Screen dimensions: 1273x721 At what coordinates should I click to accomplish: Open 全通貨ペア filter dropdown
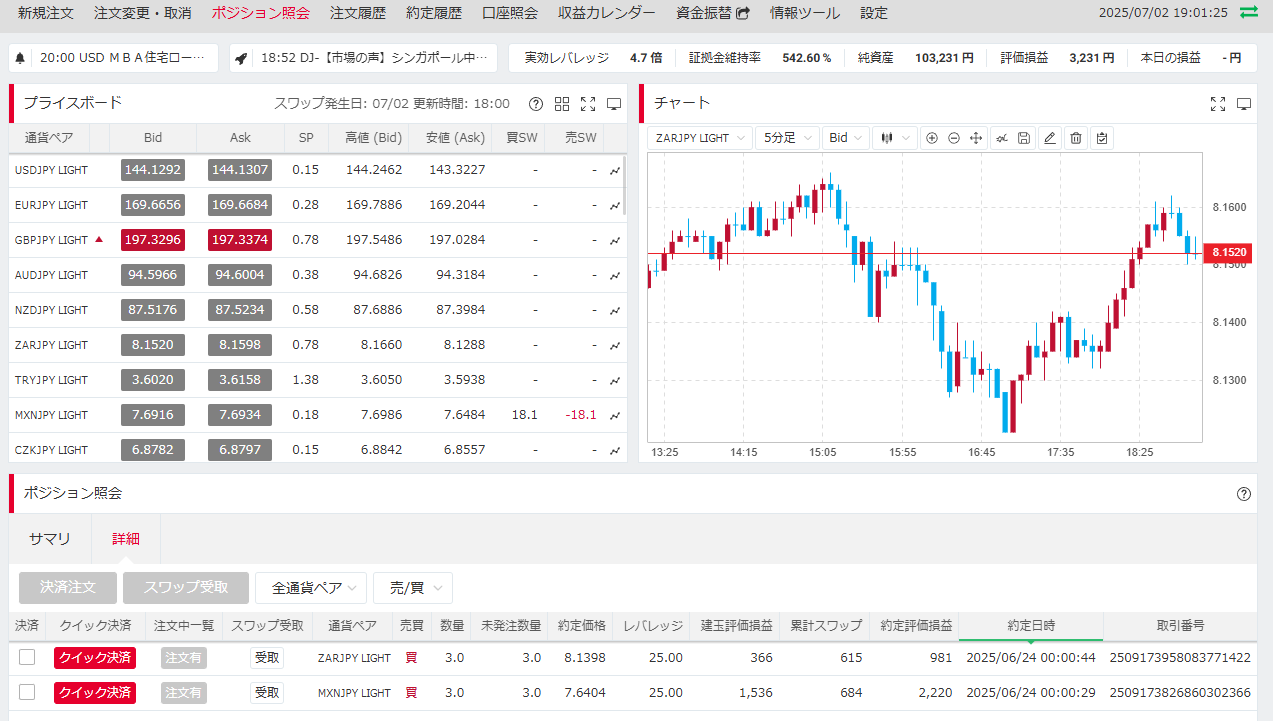coord(311,588)
